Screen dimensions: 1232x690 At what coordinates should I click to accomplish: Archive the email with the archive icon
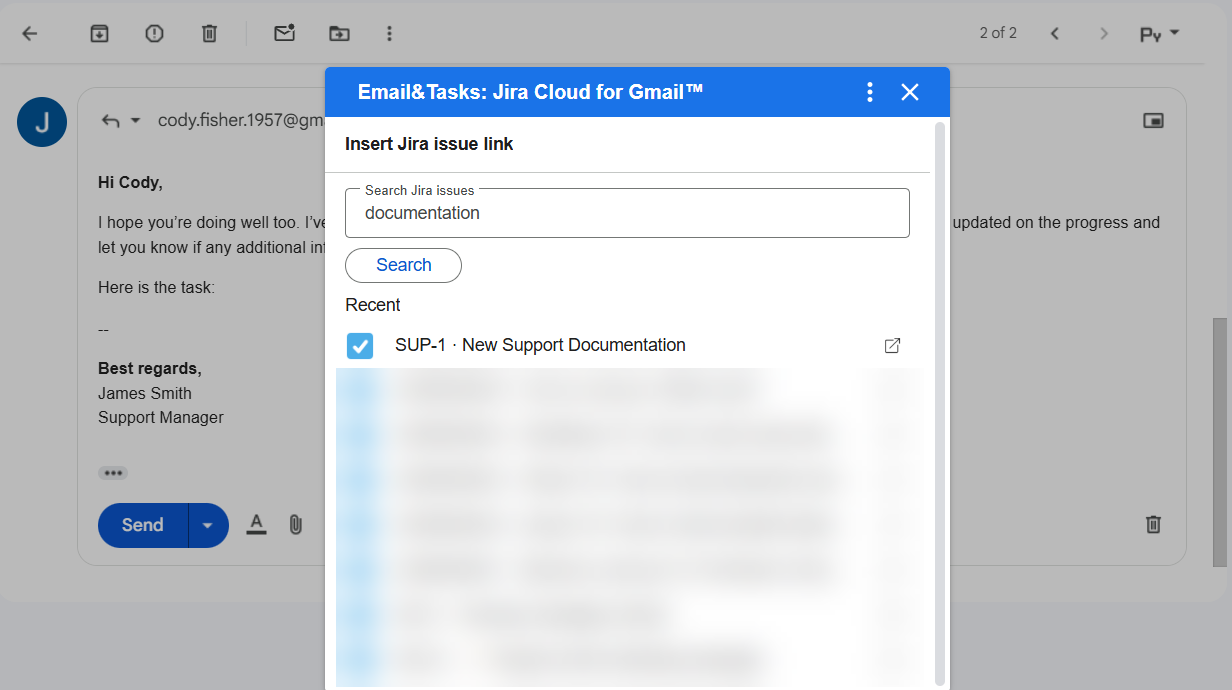[x=99, y=32]
